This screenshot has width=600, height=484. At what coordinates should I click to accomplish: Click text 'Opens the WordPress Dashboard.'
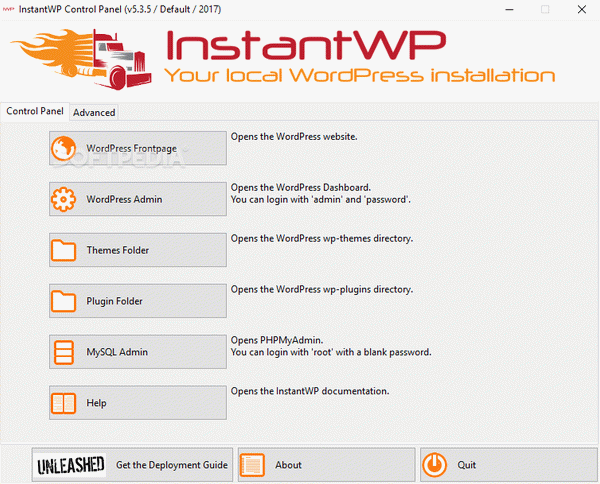point(301,187)
